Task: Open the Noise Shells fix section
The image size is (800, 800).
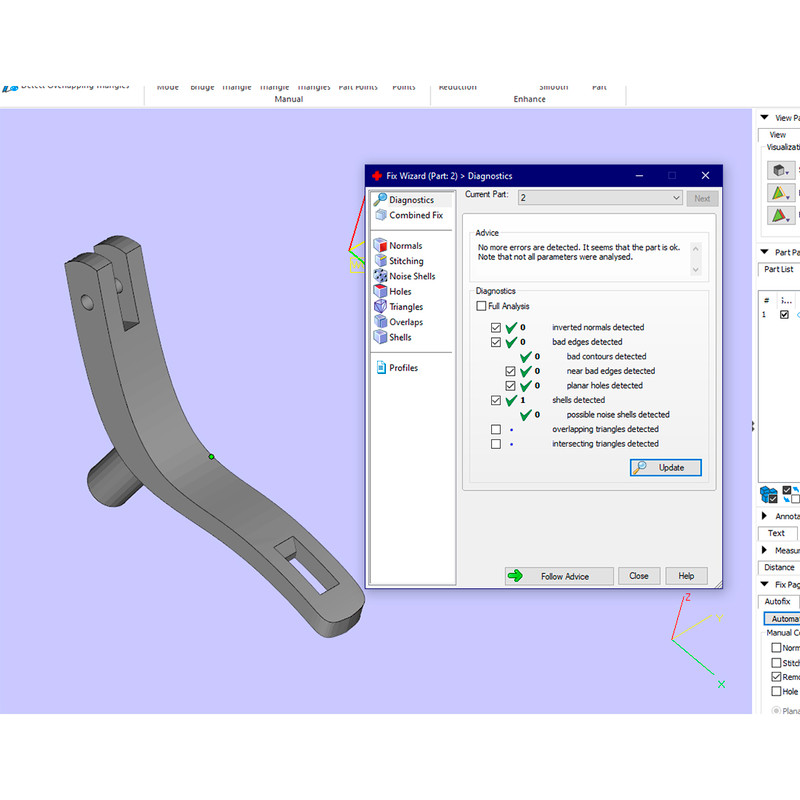Action: click(411, 276)
